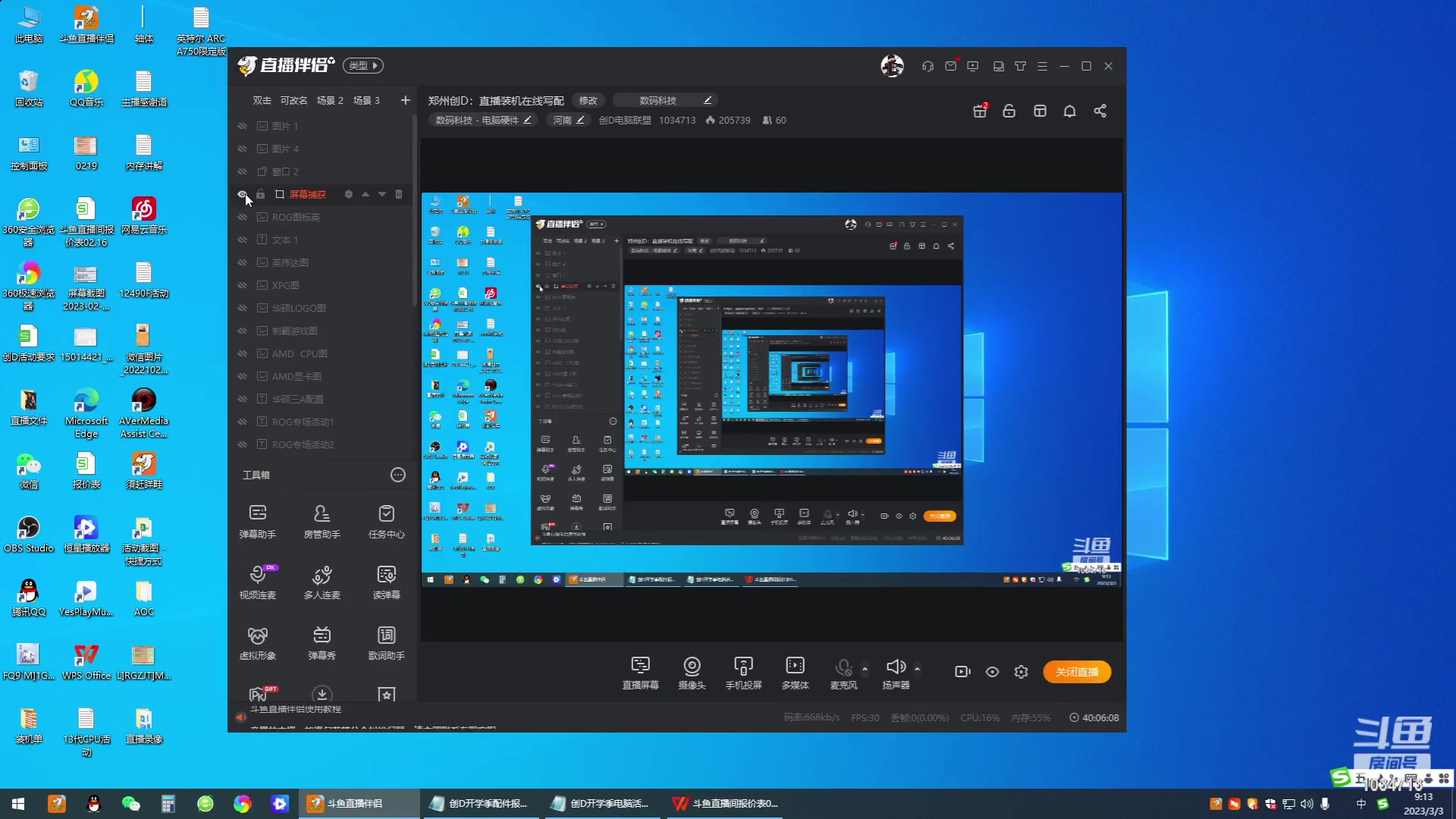The width and height of the screenshot is (1456, 819).
Task: Open the 读弹幕 tool
Action: (387, 582)
